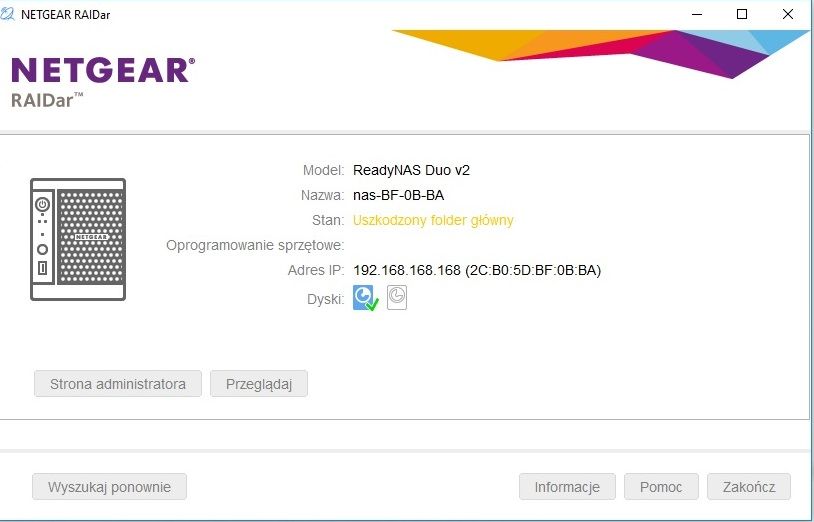Click the Stan label
The width and height of the screenshot is (814, 522).
[328, 221]
